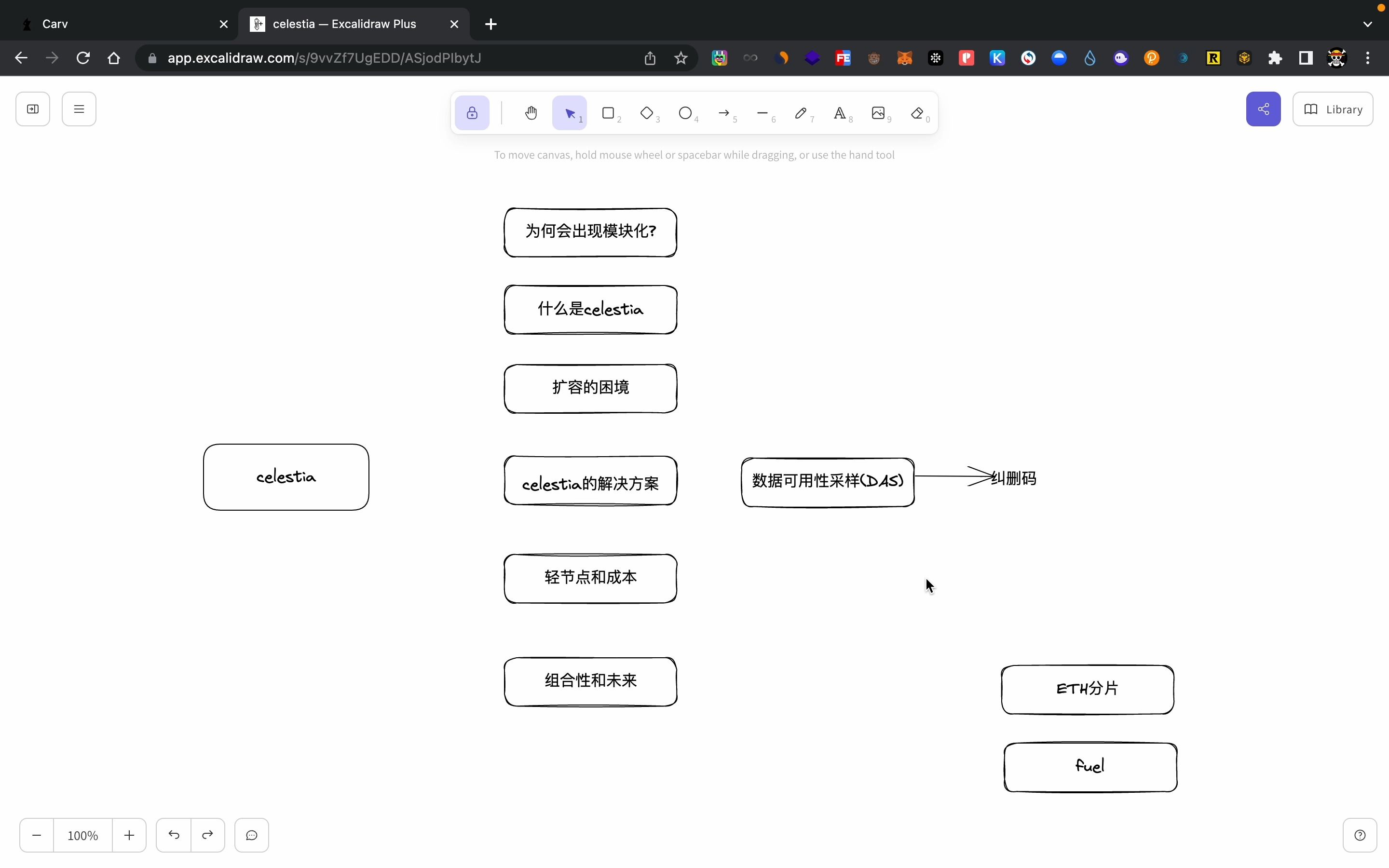Select the Rectangle tool
This screenshot has width=1389, height=868.
tap(608, 112)
